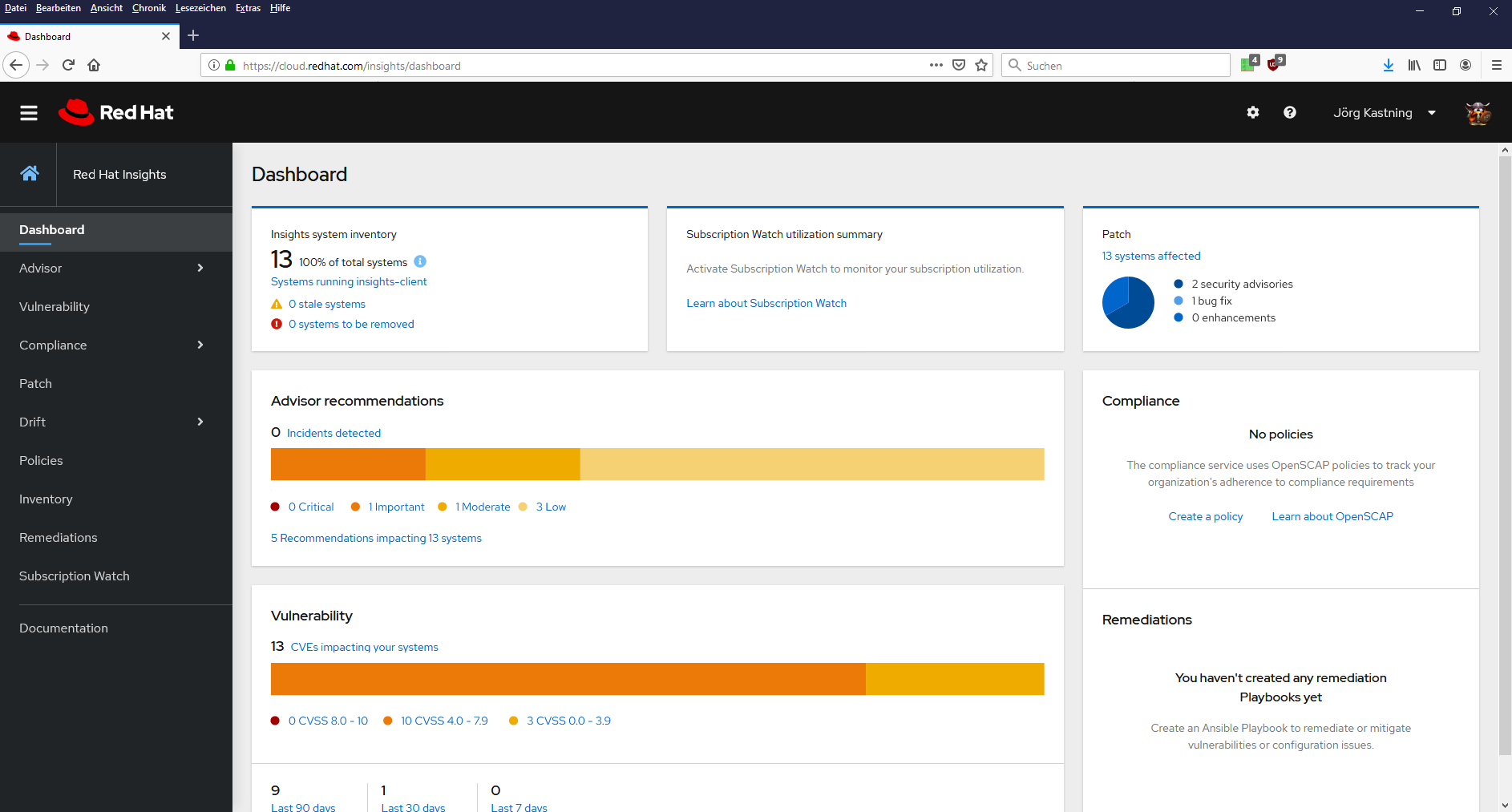Toggle the bookmark star for this page

[981, 65]
